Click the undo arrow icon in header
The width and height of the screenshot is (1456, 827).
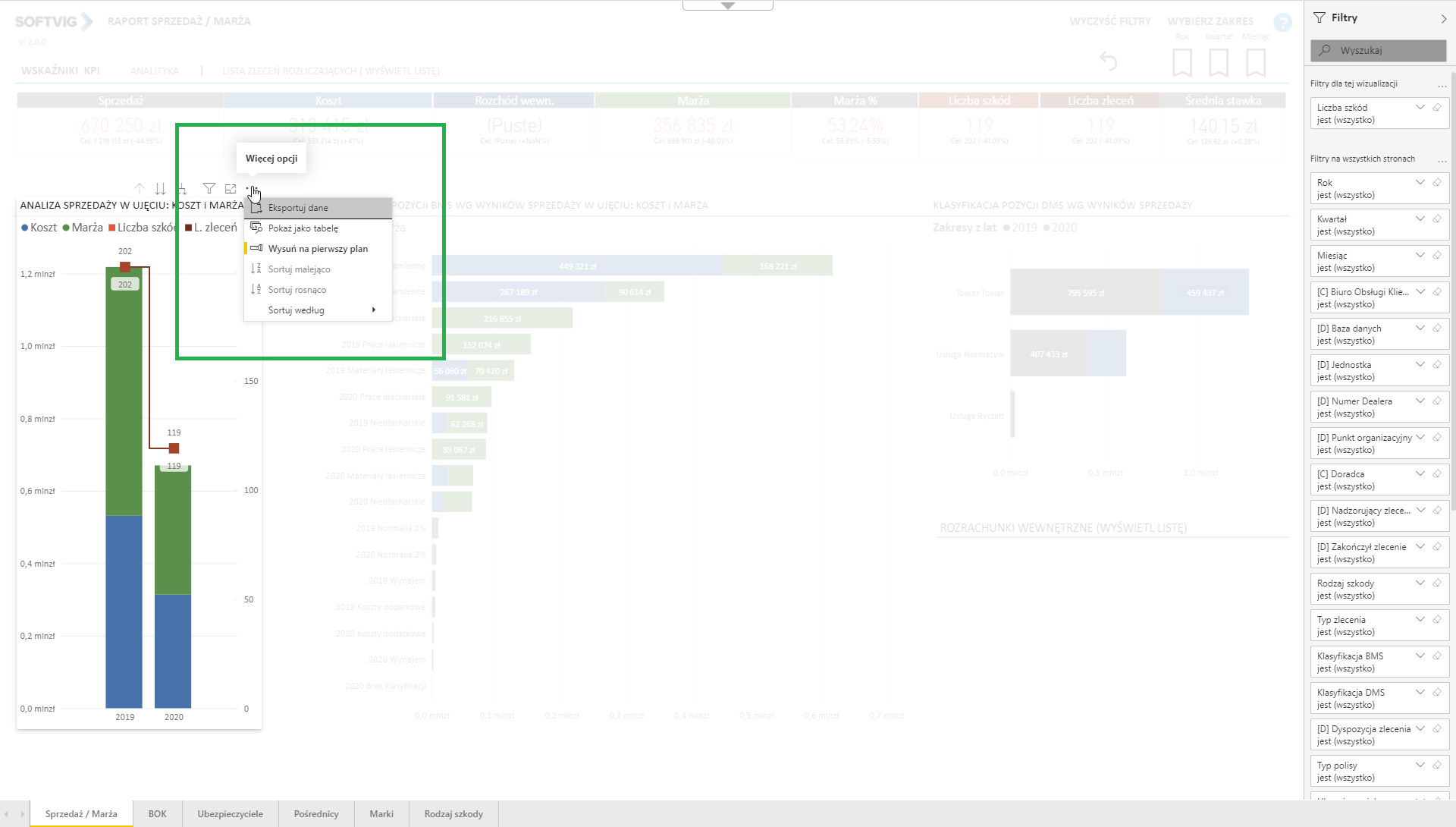pos(1108,61)
